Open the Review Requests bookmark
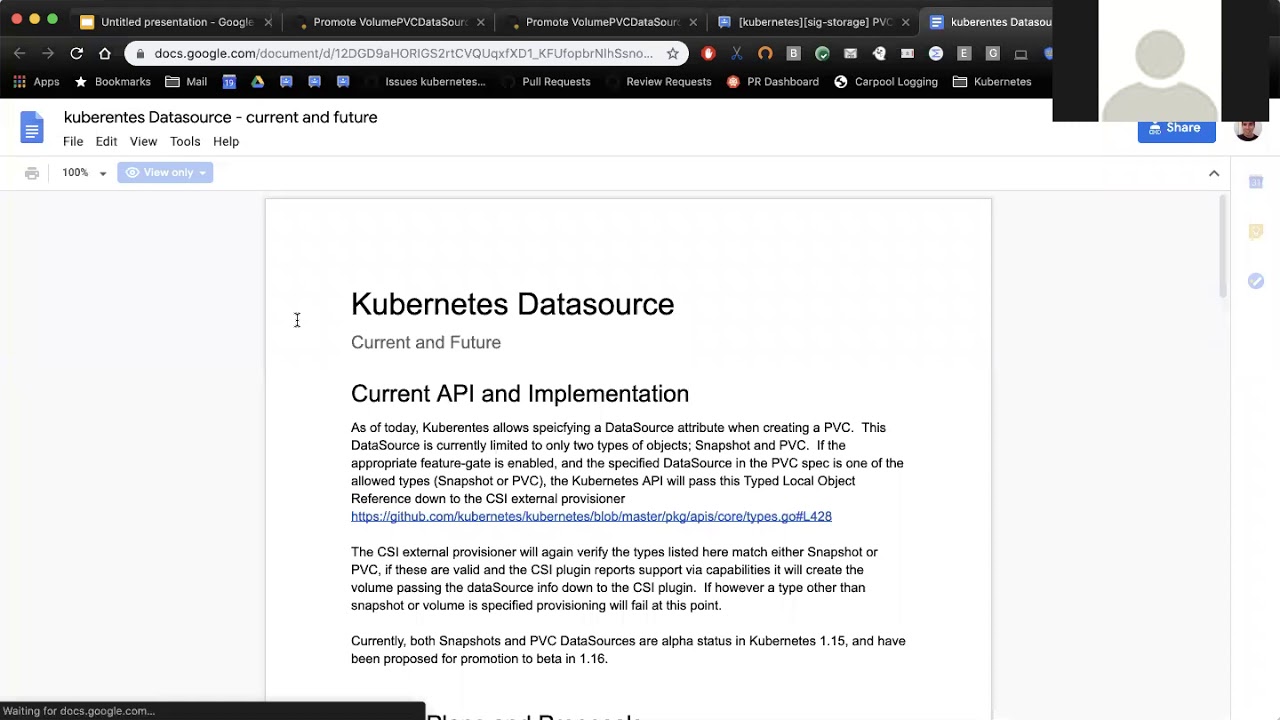The width and height of the screenshot is (1280, 720). click(x=658, y=82)
